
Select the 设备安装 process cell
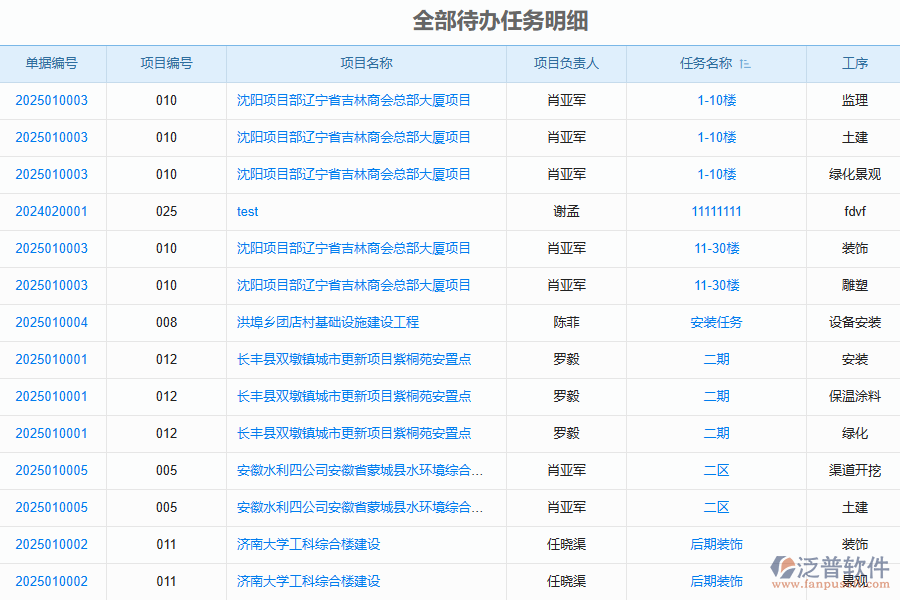tap(855, 322)
